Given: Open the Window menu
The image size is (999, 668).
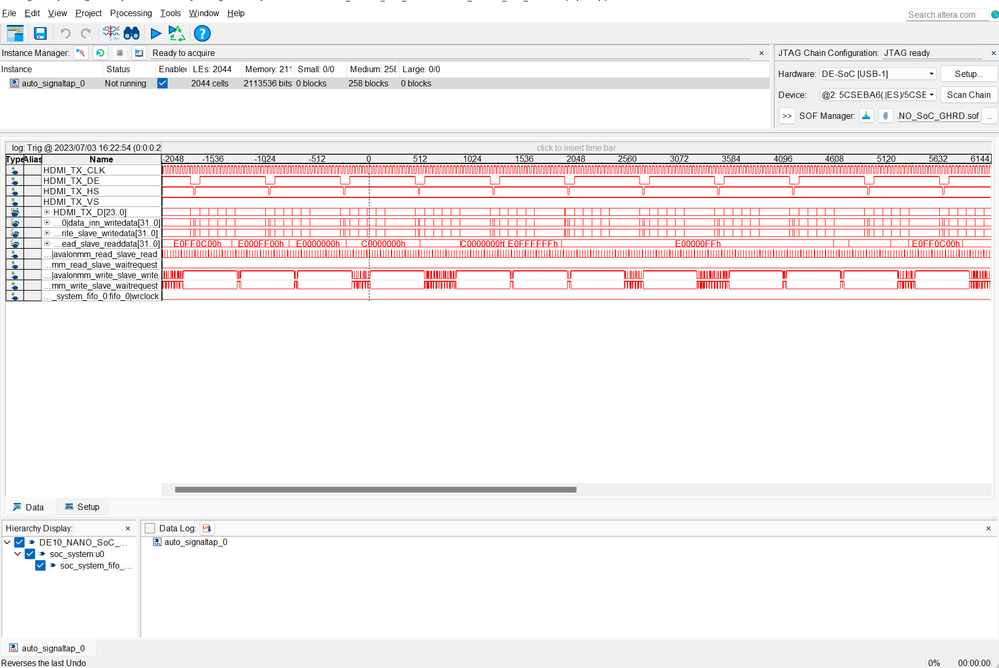Looking at the screenshot, I should click(x=204, y=13).
